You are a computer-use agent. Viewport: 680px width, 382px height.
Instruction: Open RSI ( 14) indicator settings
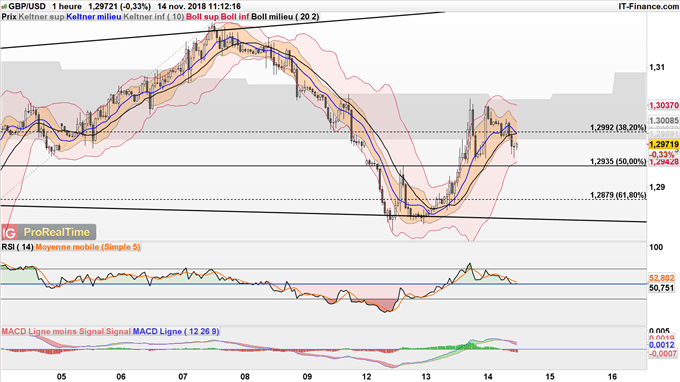(x=17, y=247)
